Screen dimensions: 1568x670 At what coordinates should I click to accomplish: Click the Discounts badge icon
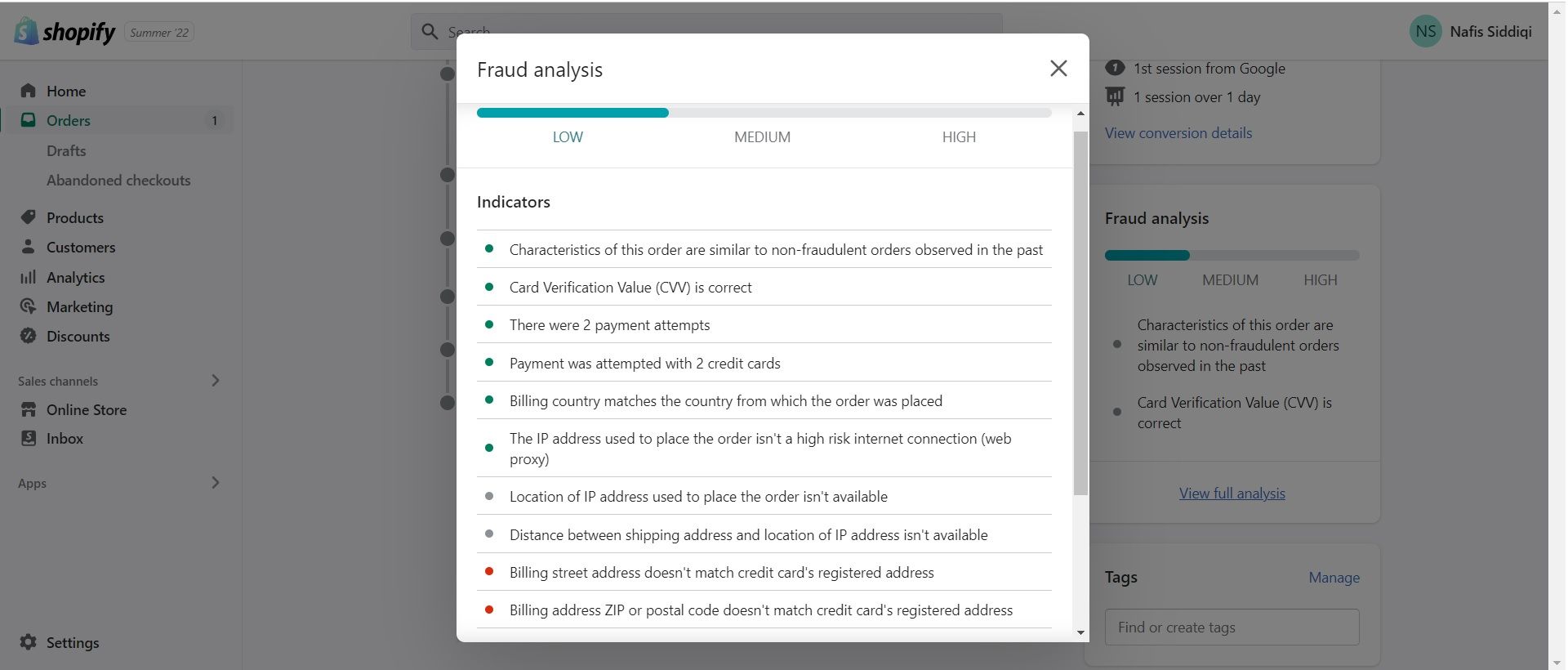point(29,336)
